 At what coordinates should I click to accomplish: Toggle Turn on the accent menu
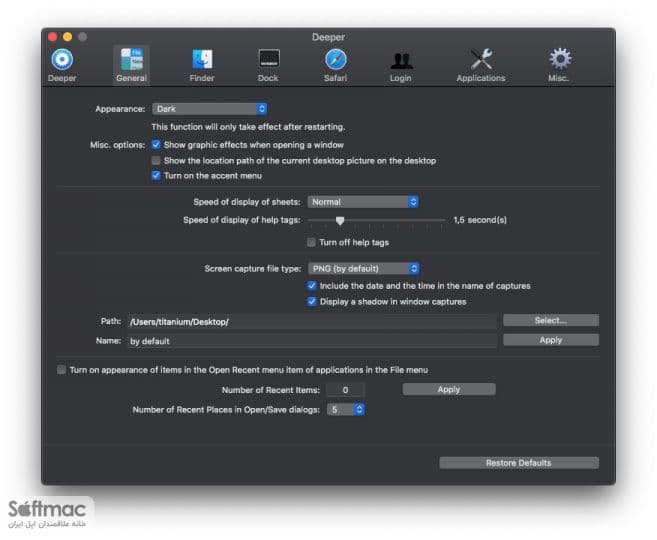[156, 176]
